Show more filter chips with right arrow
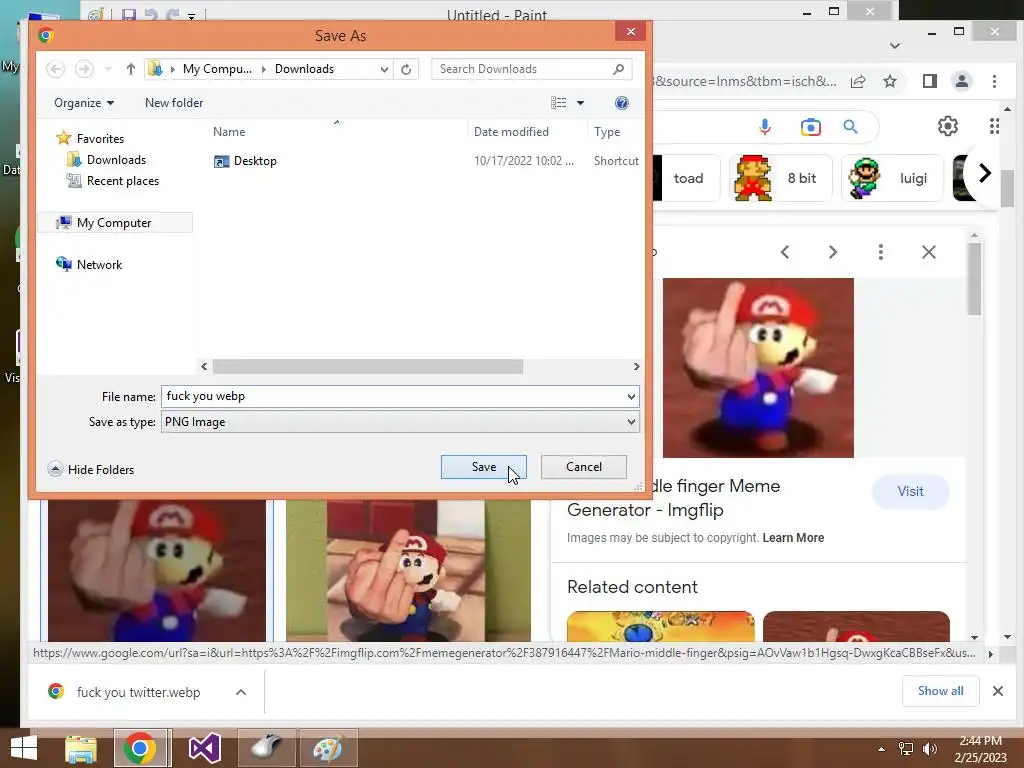 985,173
